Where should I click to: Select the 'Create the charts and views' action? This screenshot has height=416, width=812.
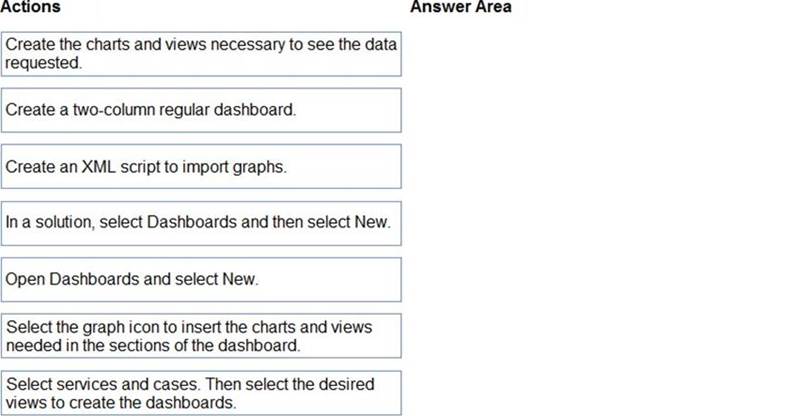tap(200, 54)
